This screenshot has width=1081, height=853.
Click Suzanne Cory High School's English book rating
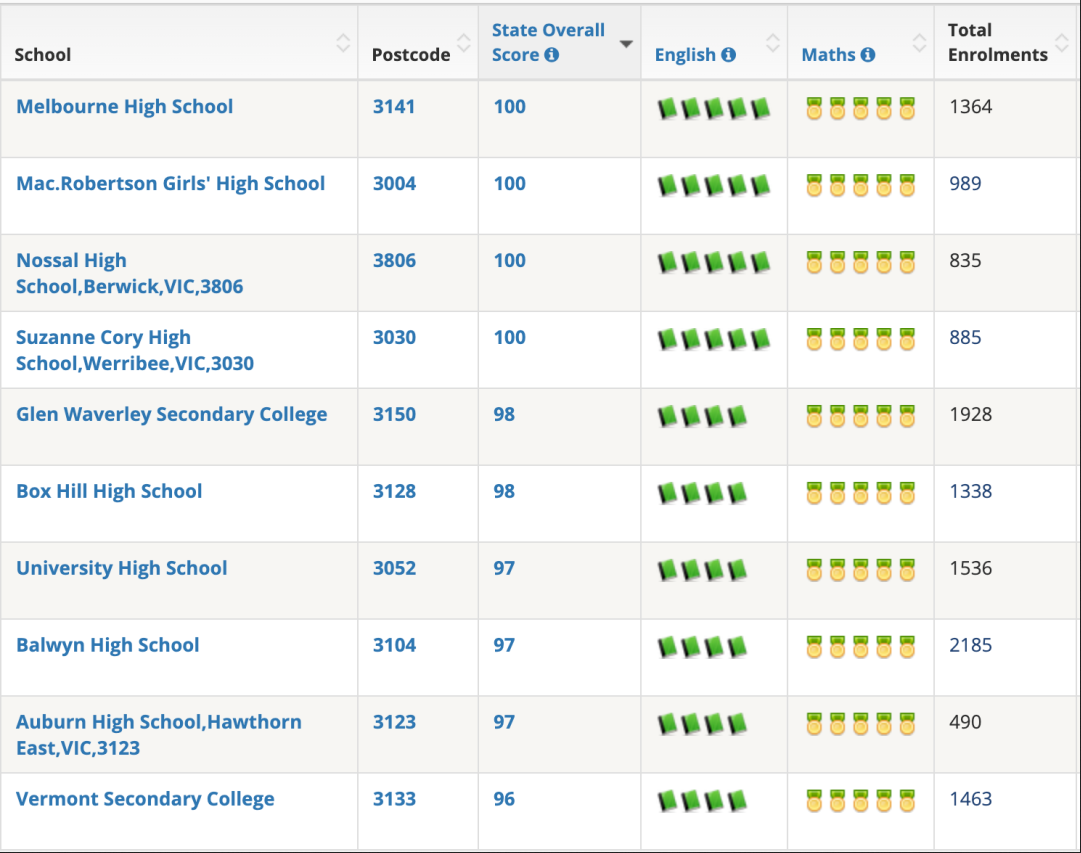tap(714, 339)
